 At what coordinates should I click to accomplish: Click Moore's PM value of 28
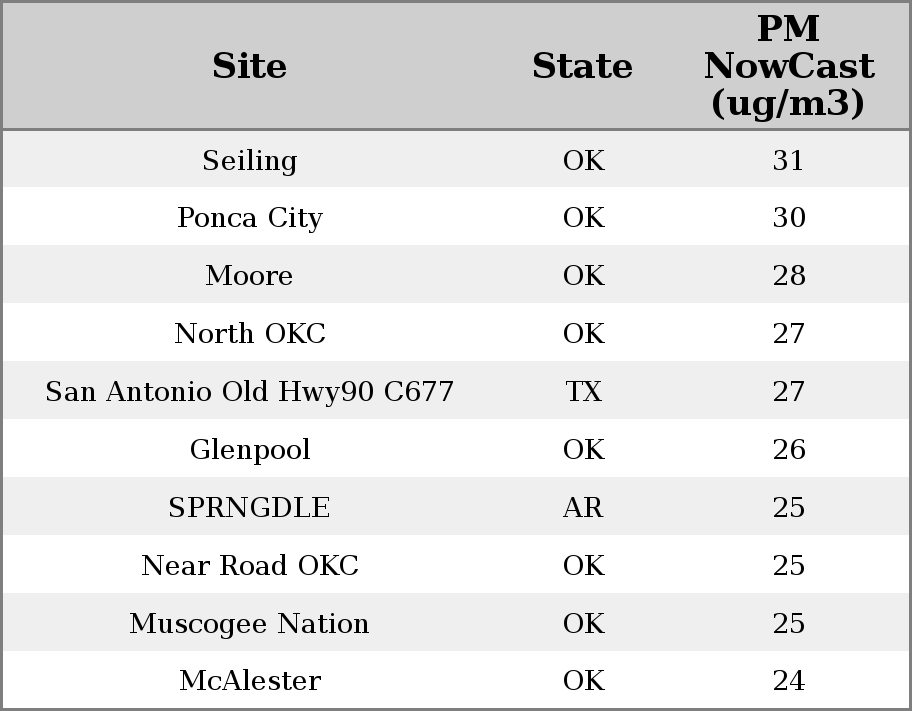point(788,276)
